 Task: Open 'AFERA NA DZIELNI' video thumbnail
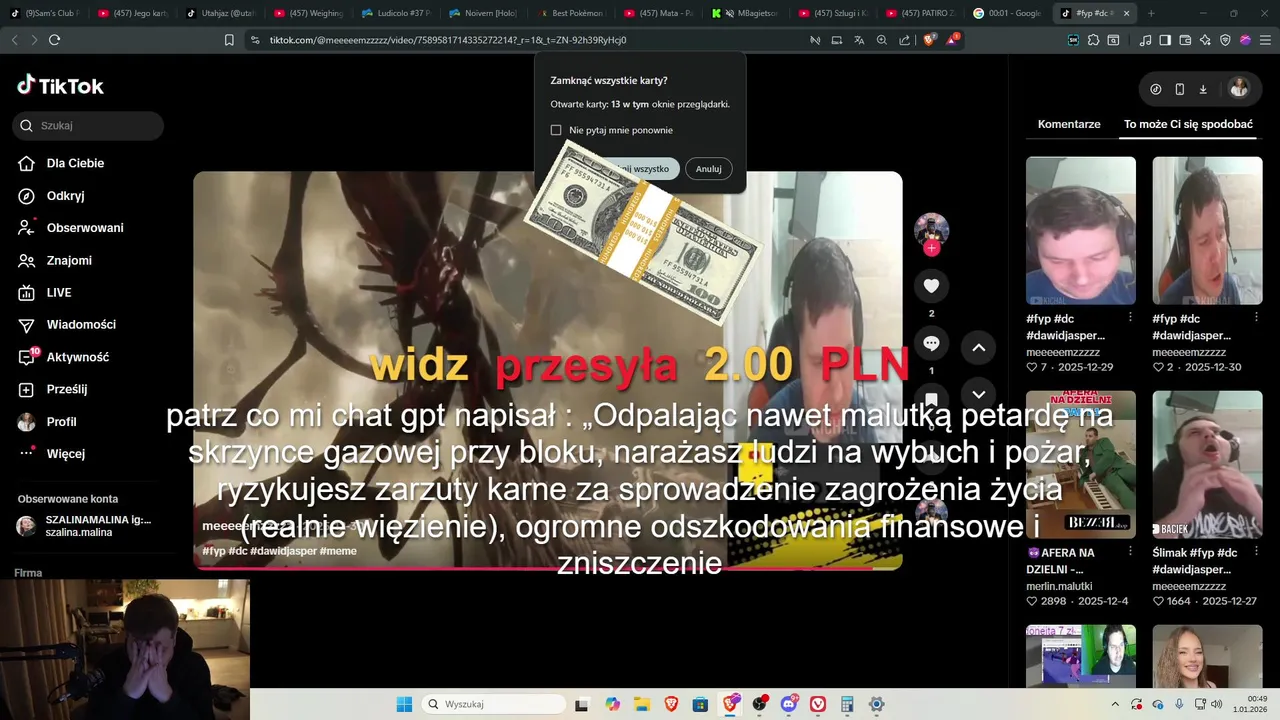click(1081, 464)
